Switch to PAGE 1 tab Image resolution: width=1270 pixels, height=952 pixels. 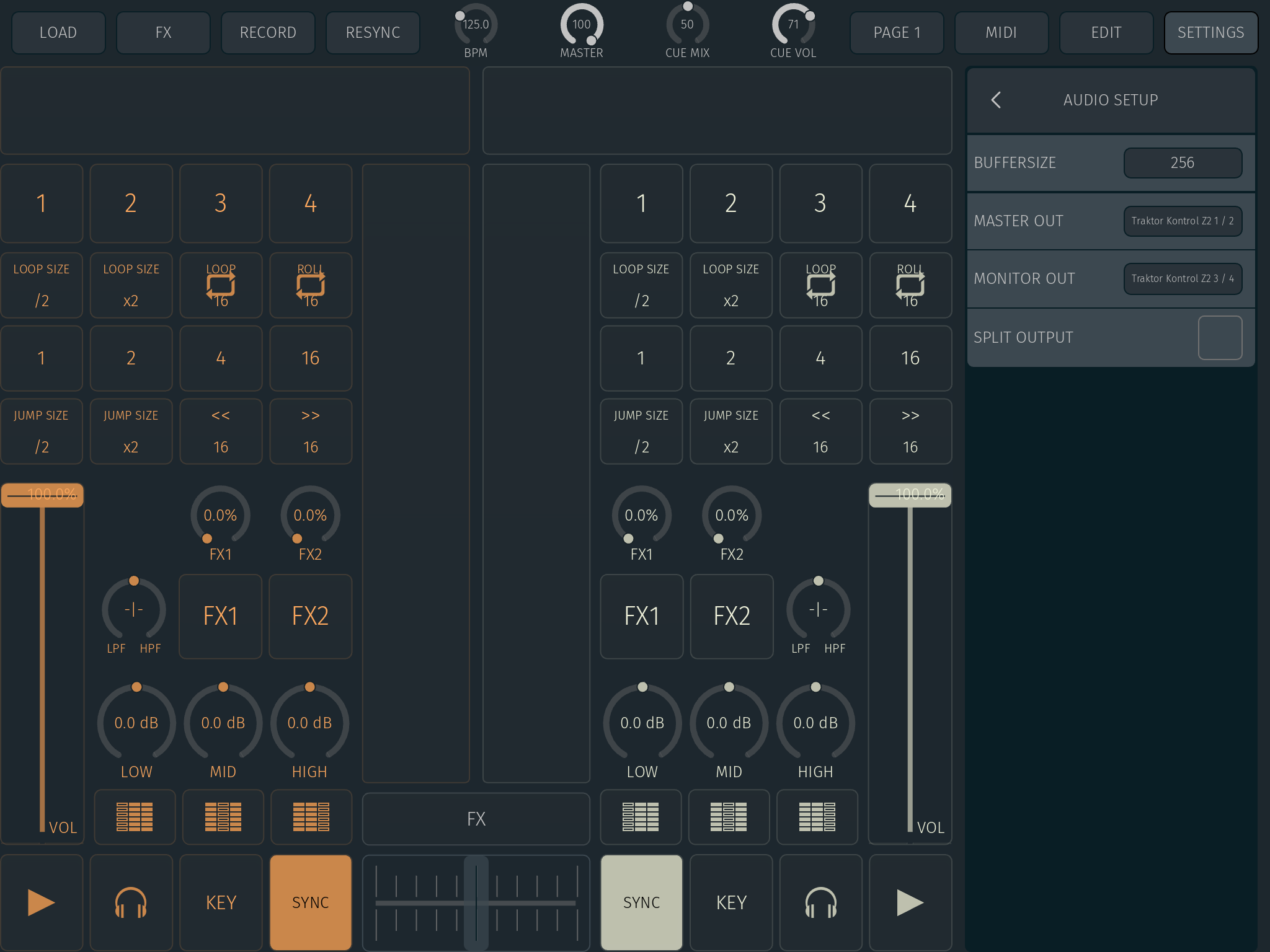(896, 33)
